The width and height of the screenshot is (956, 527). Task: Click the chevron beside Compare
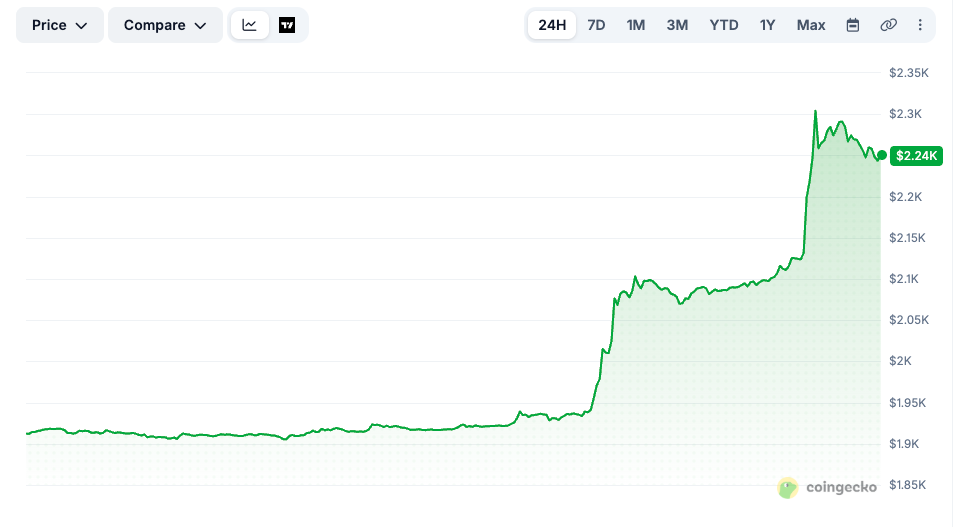click(201, 26)
